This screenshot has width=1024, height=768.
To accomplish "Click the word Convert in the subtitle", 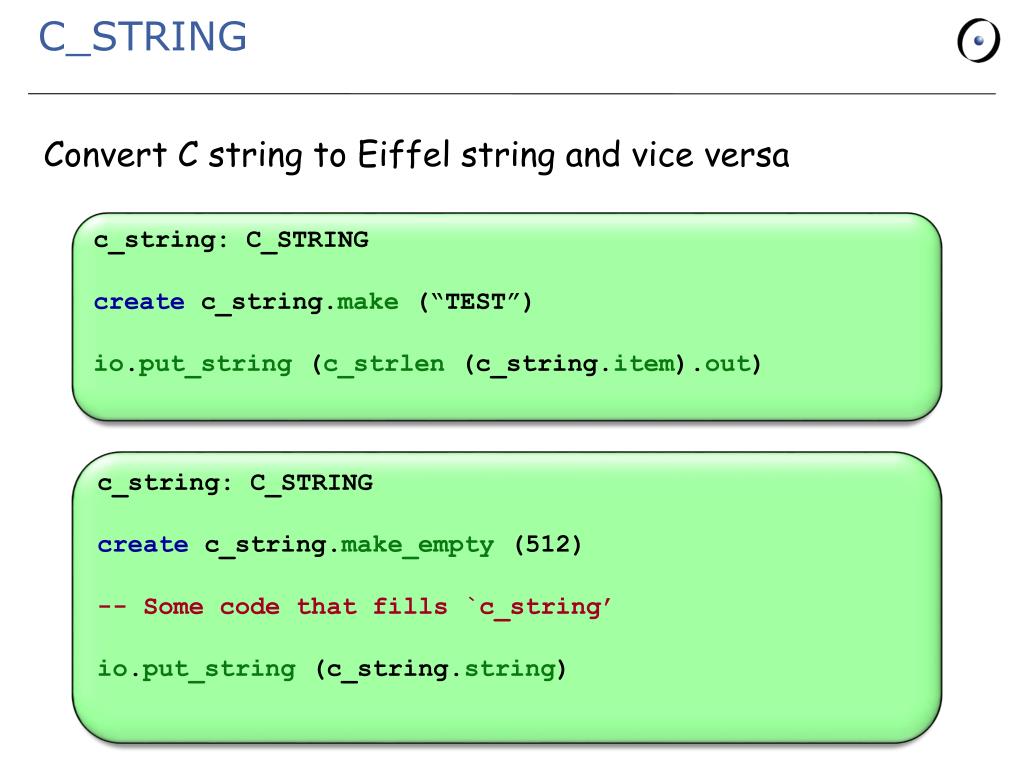I will click(106, 155).
